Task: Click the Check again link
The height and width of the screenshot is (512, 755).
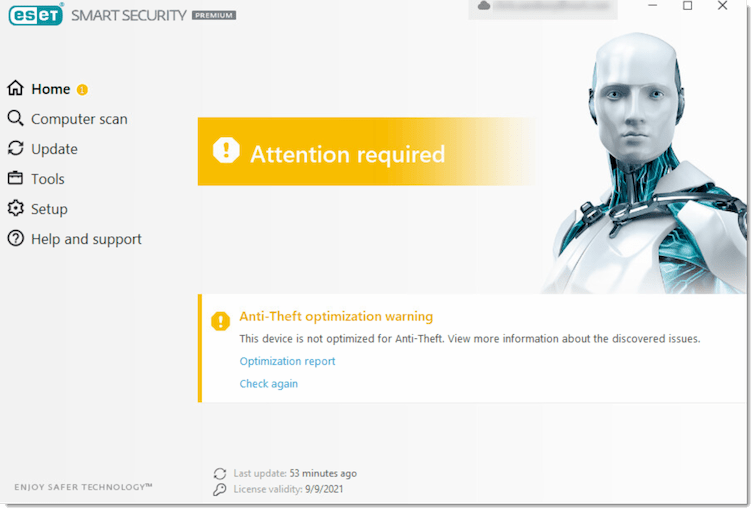Action: point(269,384)
